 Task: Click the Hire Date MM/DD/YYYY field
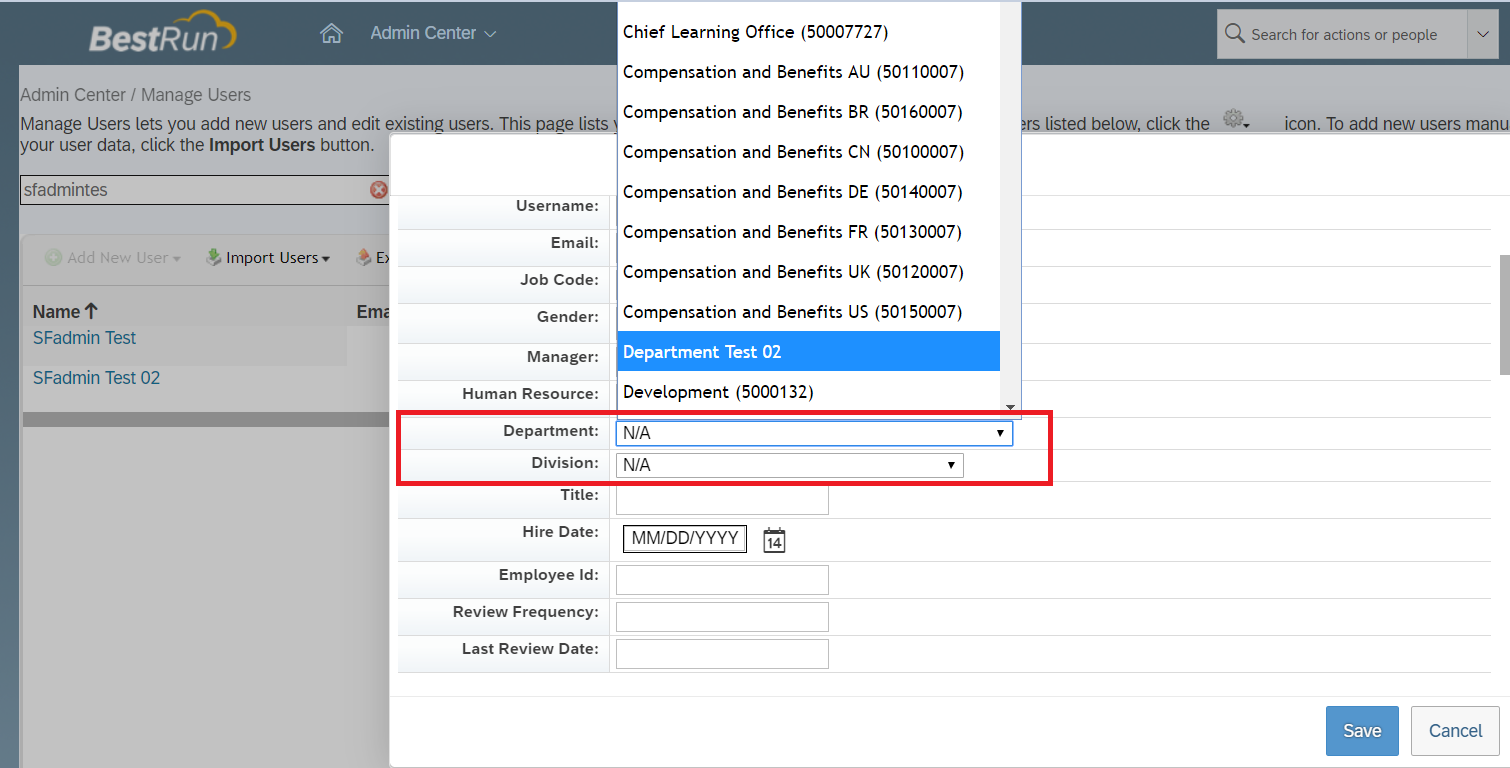click(x=685, y=539)
